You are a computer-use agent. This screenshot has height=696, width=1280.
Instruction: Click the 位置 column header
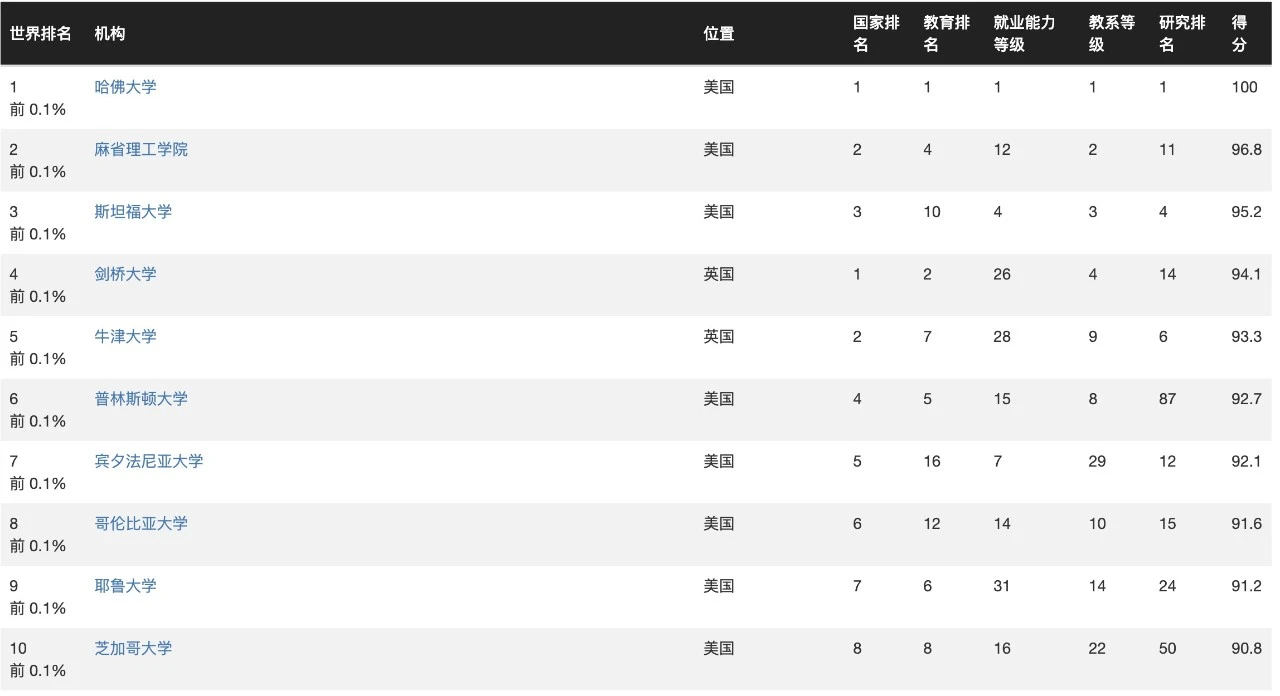pyautogui.click(x=719, y=34)
